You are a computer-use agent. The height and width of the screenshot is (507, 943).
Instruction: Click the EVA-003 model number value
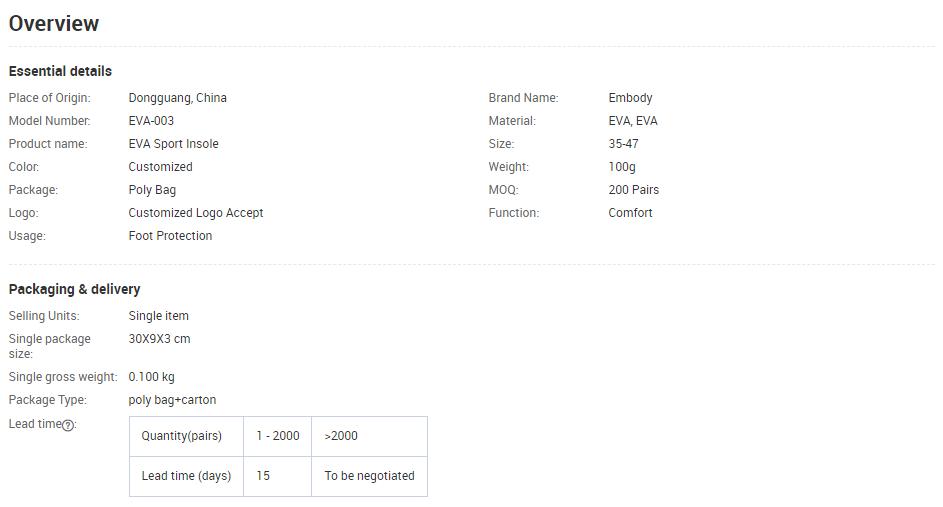point(151,121)
